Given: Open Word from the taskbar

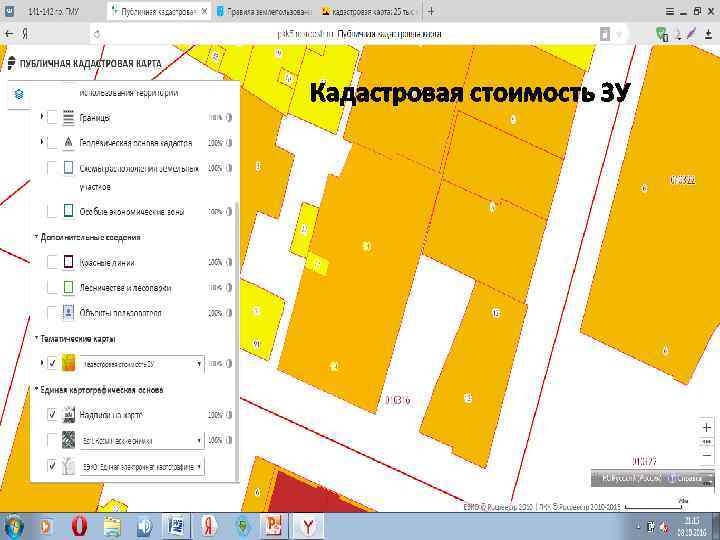Looking at the screenshot, I should click(x=176, y=527).
